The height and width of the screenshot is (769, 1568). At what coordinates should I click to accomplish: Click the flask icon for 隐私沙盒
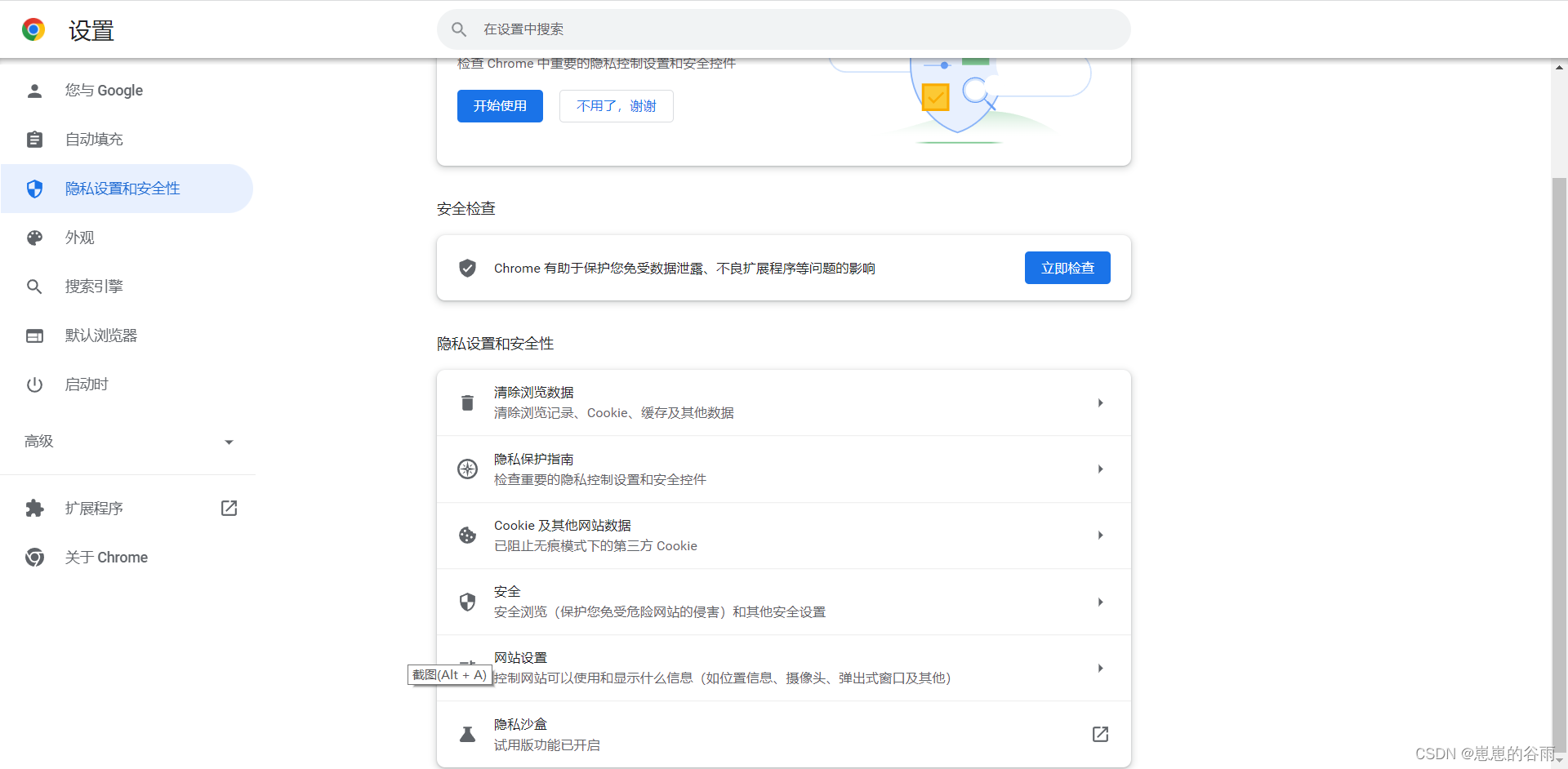point(467,734)
